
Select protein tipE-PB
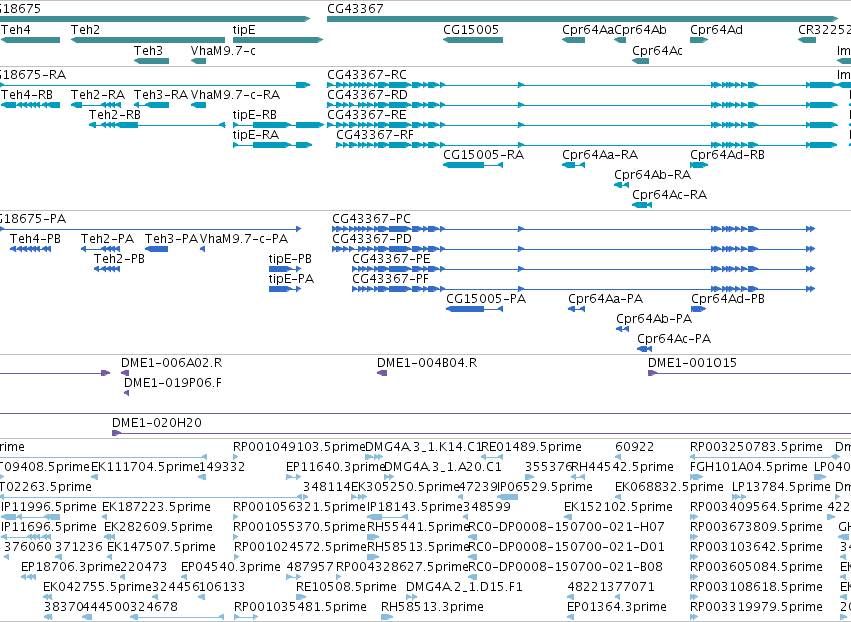tap(285, 269)
